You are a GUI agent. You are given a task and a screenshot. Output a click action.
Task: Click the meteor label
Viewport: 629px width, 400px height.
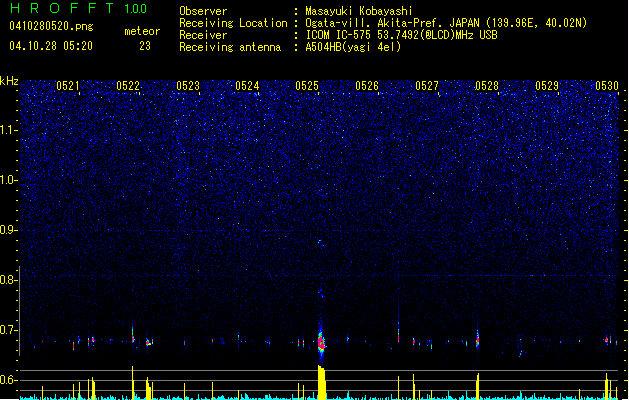coord(142,31)
